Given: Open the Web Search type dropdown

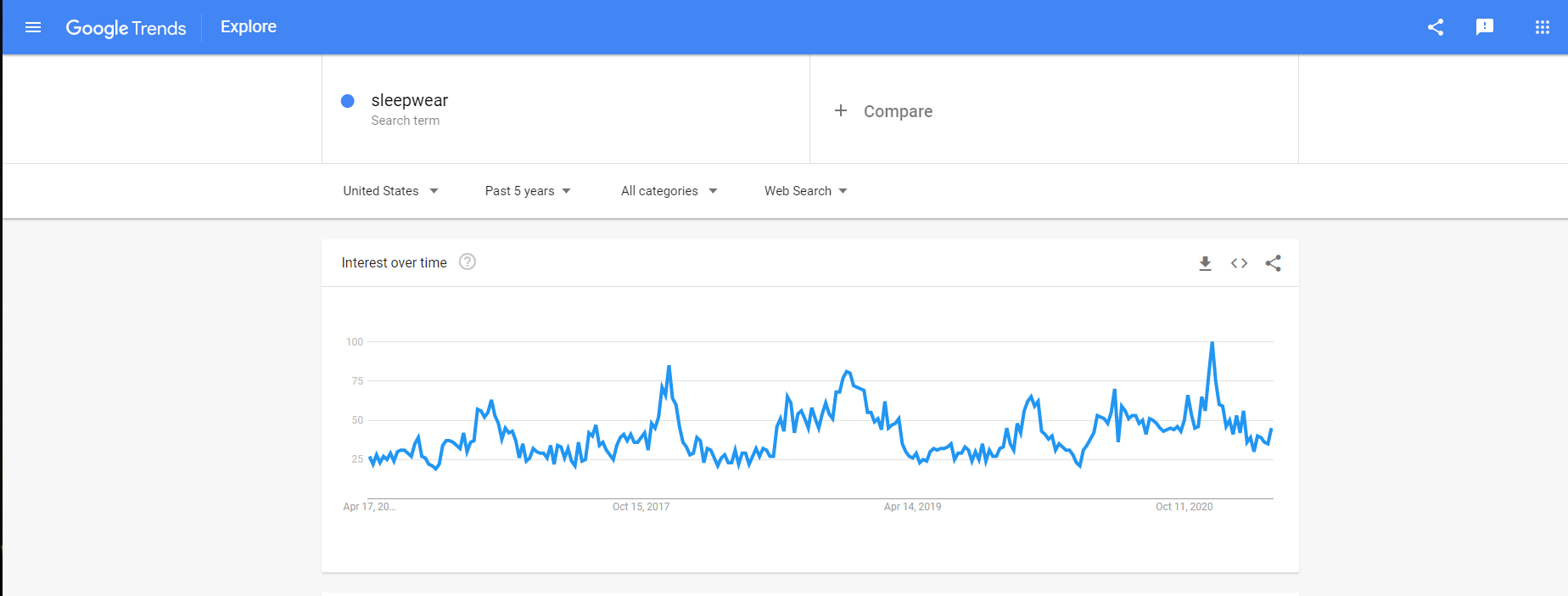Looking at the screenshot, I should [x=805, y=191].
